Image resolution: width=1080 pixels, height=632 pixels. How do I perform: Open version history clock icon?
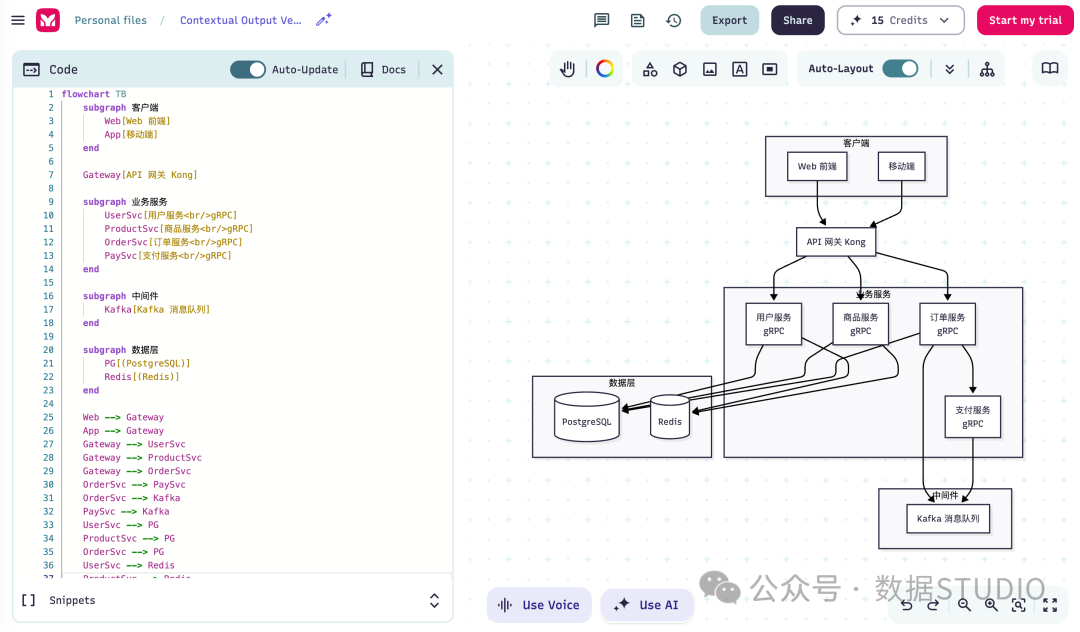pos(674,20)
